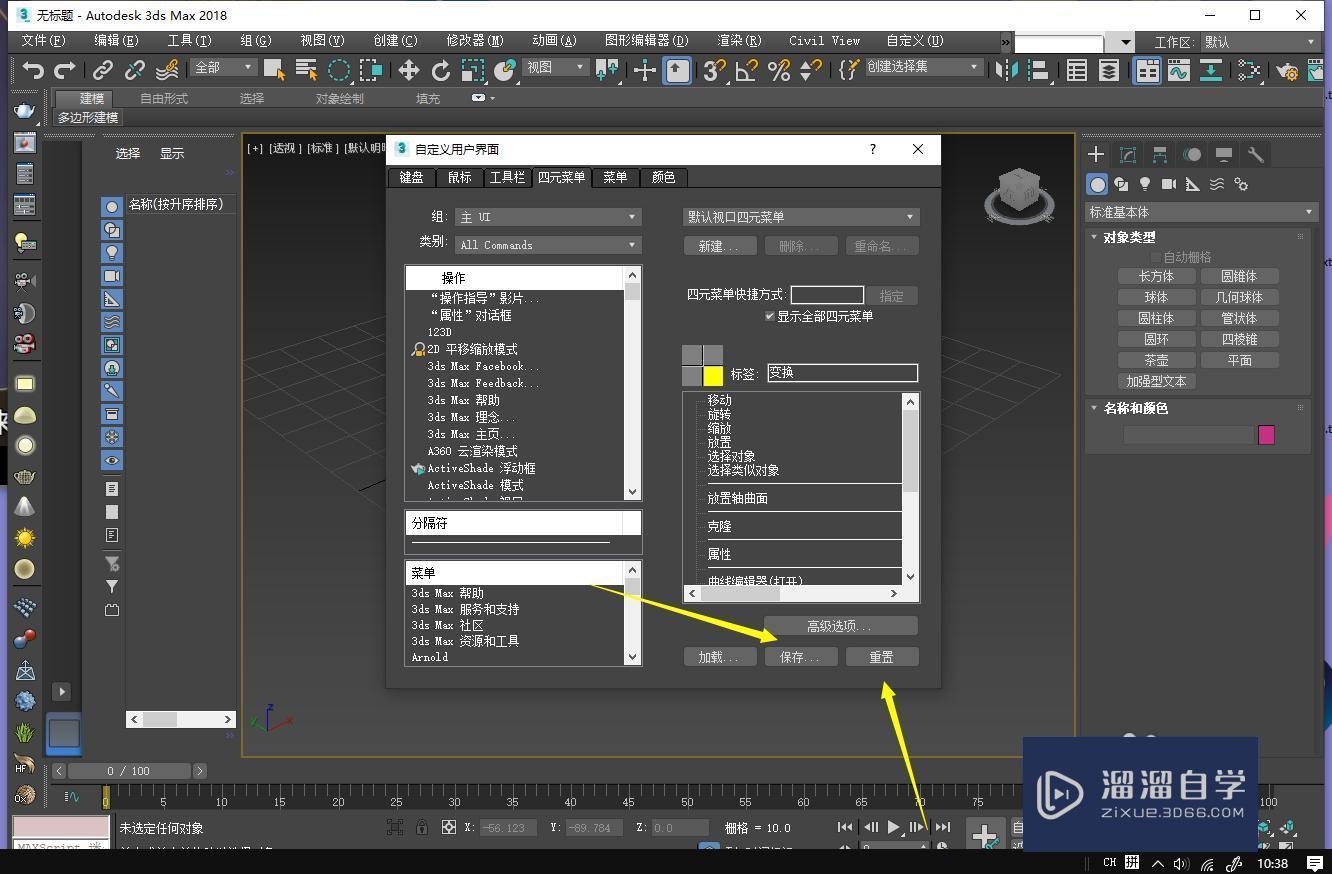Collapse the 对象类型 rollout

[1128, 237]
